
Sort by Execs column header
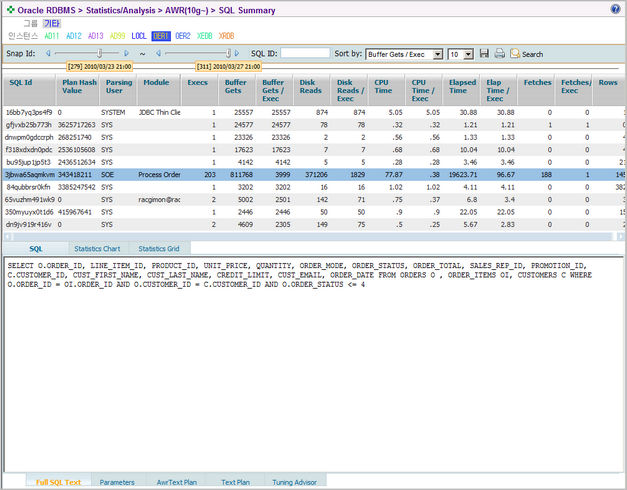(x=200, y=90)
